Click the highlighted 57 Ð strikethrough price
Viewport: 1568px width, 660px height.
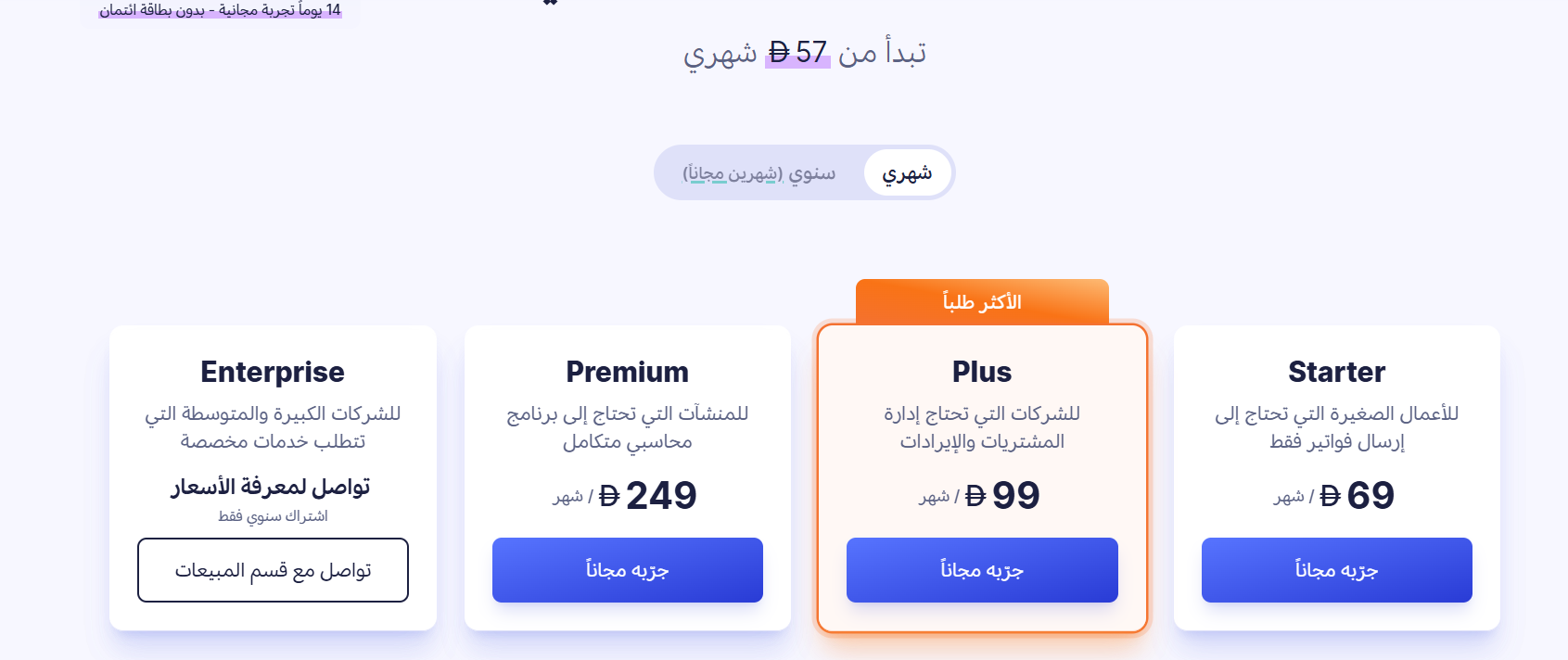[x=797, y=54]
